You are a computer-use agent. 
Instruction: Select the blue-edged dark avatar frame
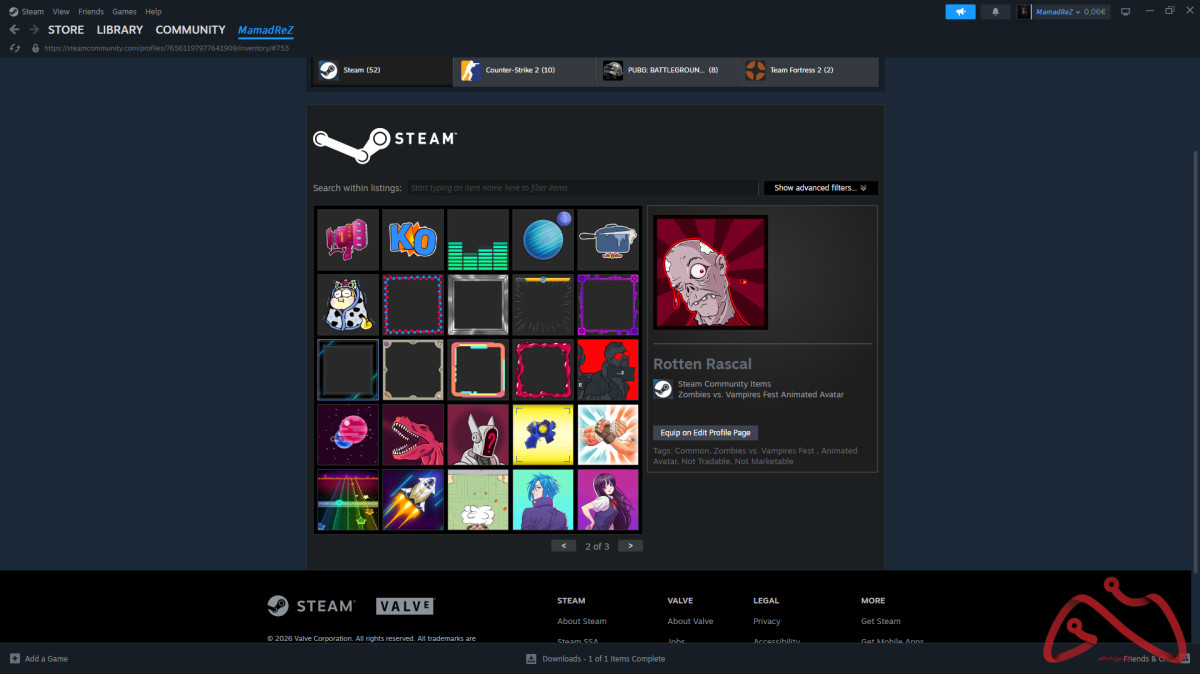point(348,370)
